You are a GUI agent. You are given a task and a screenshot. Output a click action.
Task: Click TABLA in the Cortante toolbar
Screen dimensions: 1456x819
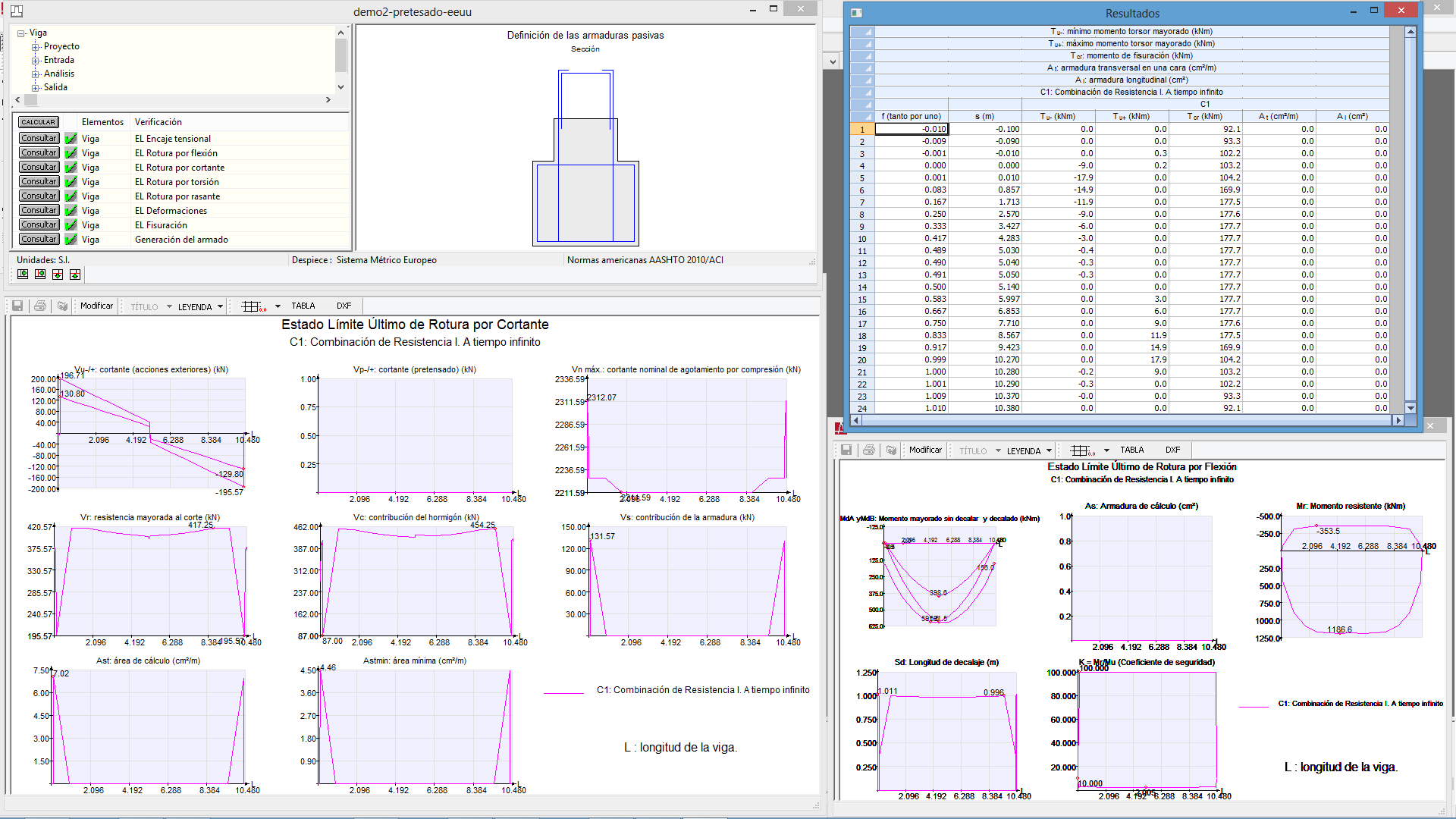tap(303, 306)
